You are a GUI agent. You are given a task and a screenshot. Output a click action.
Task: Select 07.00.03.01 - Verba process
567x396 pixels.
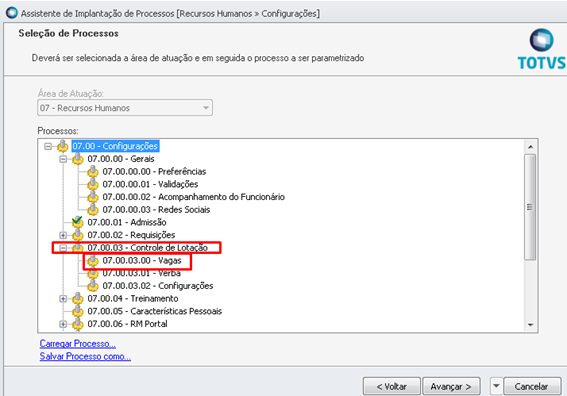point(141,273)
